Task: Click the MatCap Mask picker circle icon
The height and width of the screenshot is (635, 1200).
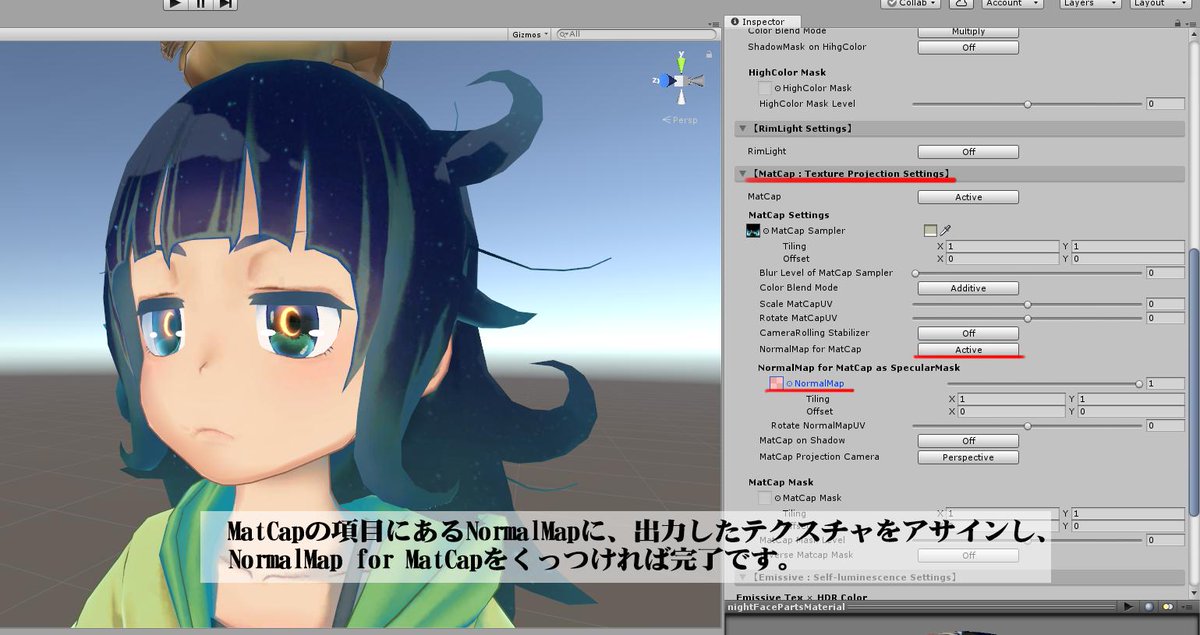Action: click(x=778, y=498)
